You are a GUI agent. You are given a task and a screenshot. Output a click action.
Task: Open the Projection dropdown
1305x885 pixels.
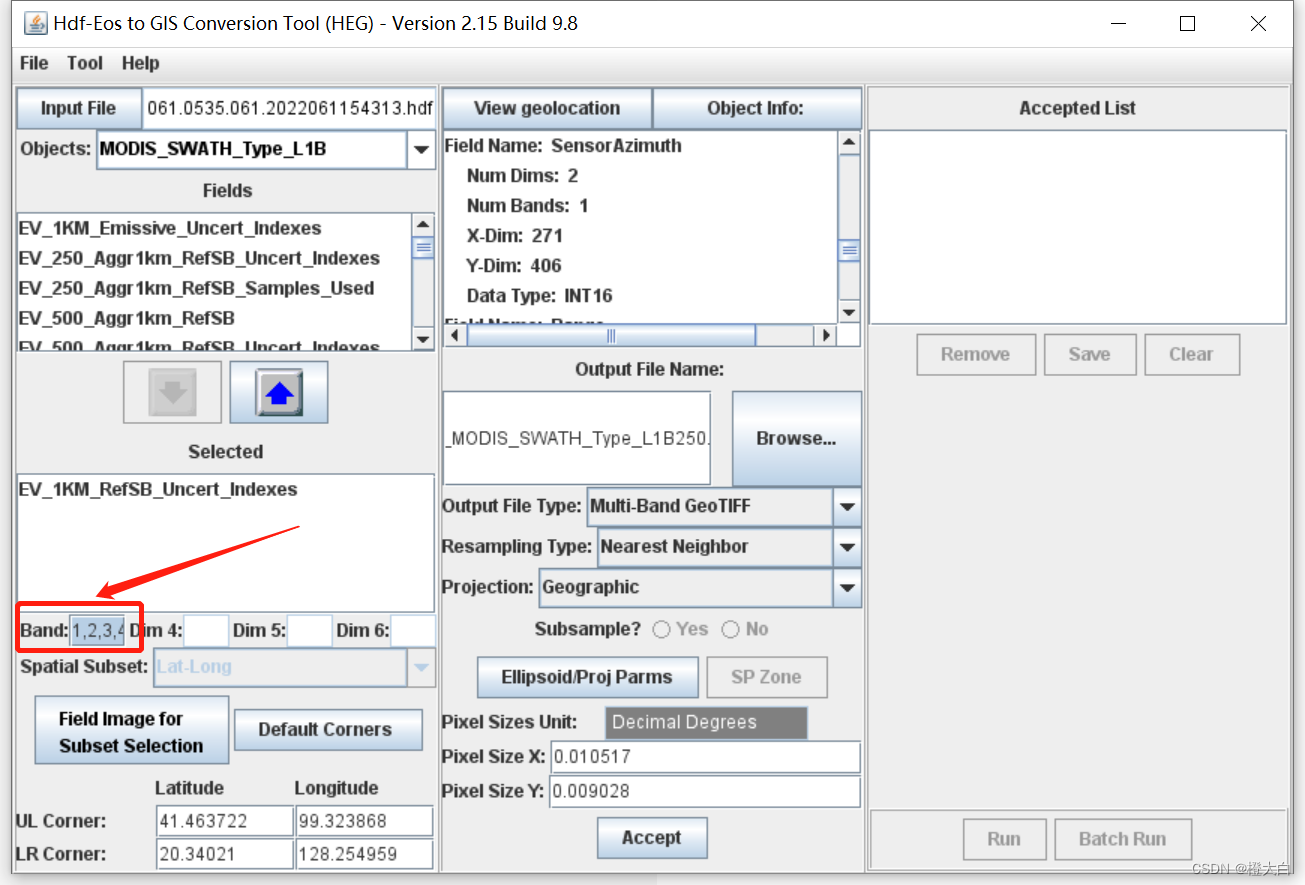click(x=847, y=588)
